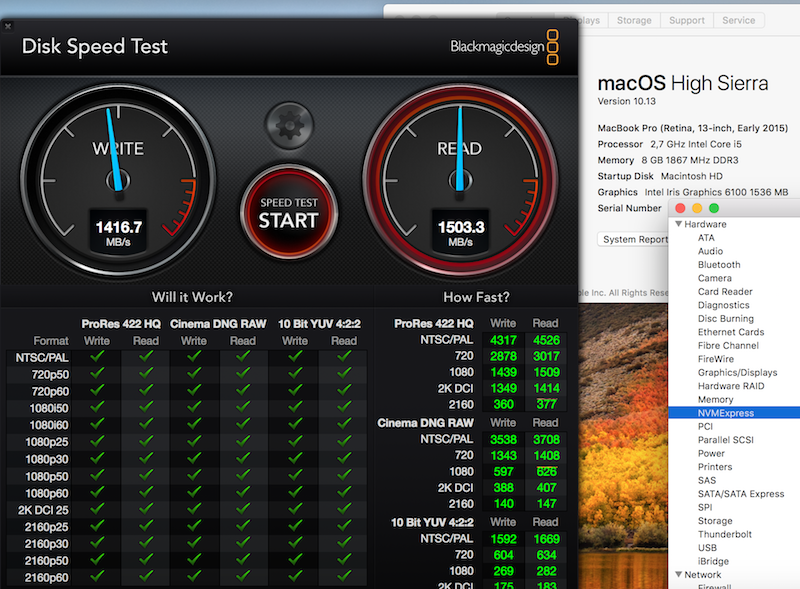The width and height of the screenshot is (800, 589).
Task: Click the 10 Bit YUV read value 1669
Action: pos(546,539)
